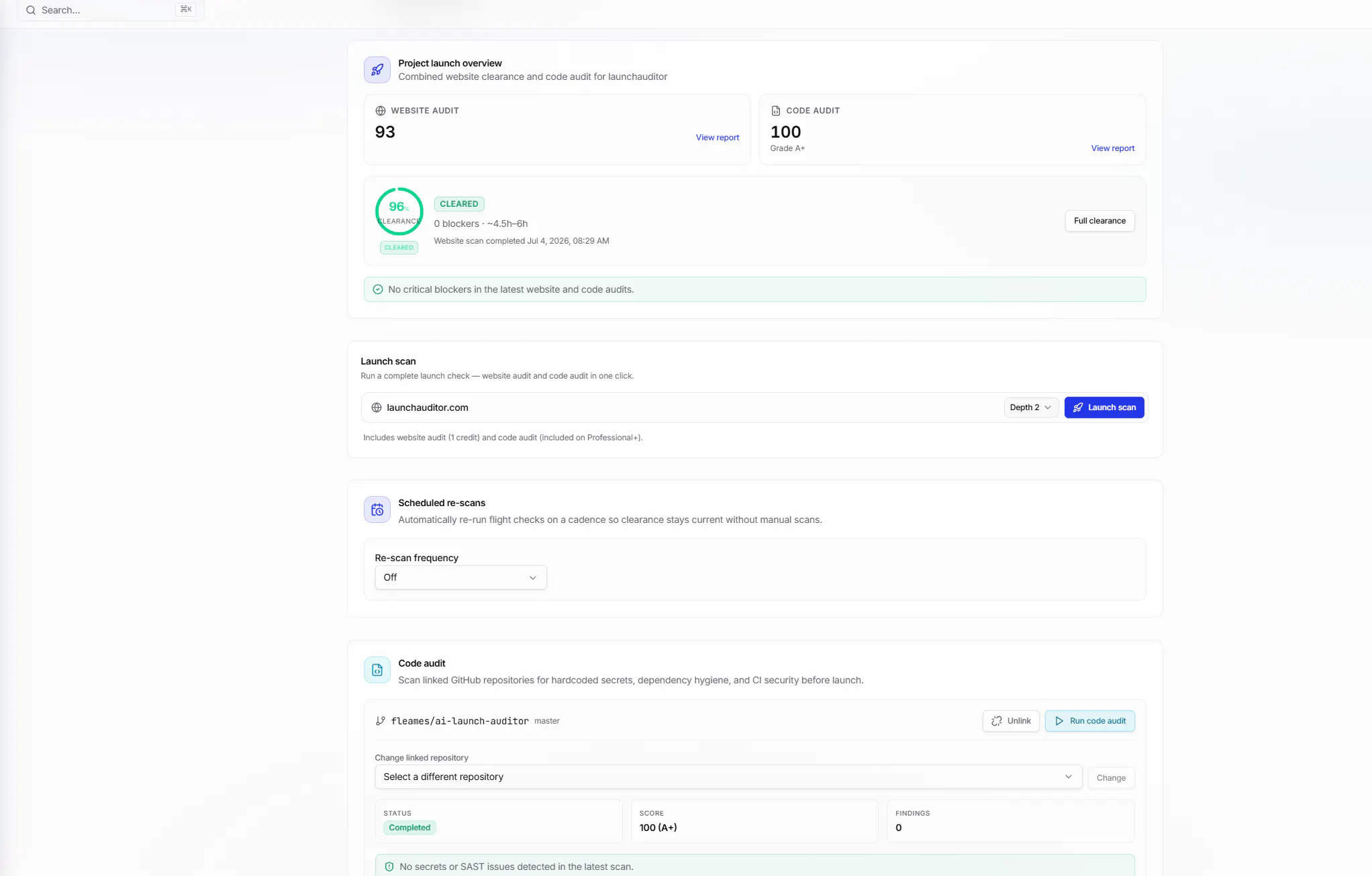Click the 96% clearance progress ring
The image size is (1372, 876).
[x=399, y=211]
